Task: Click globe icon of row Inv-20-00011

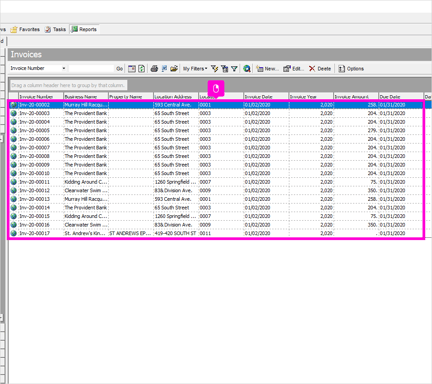Action: [13, 182]
